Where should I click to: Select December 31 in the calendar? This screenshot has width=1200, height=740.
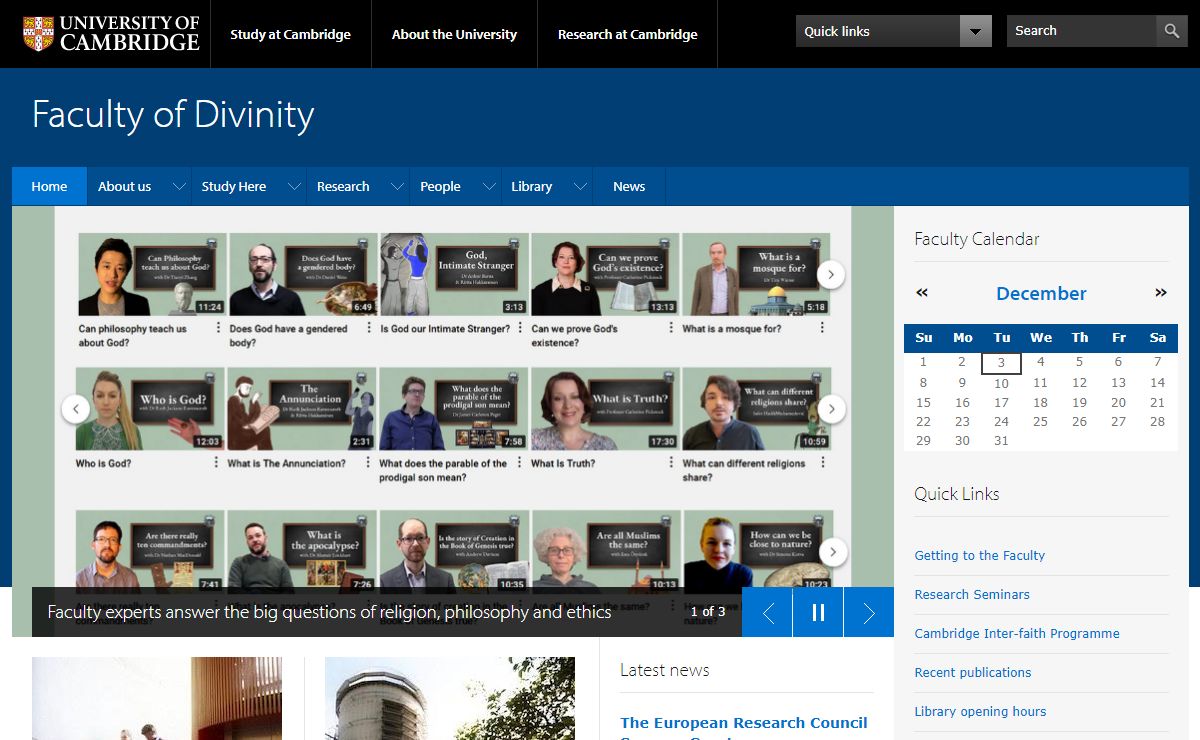pyautogui.click(x=1001, y=440)
